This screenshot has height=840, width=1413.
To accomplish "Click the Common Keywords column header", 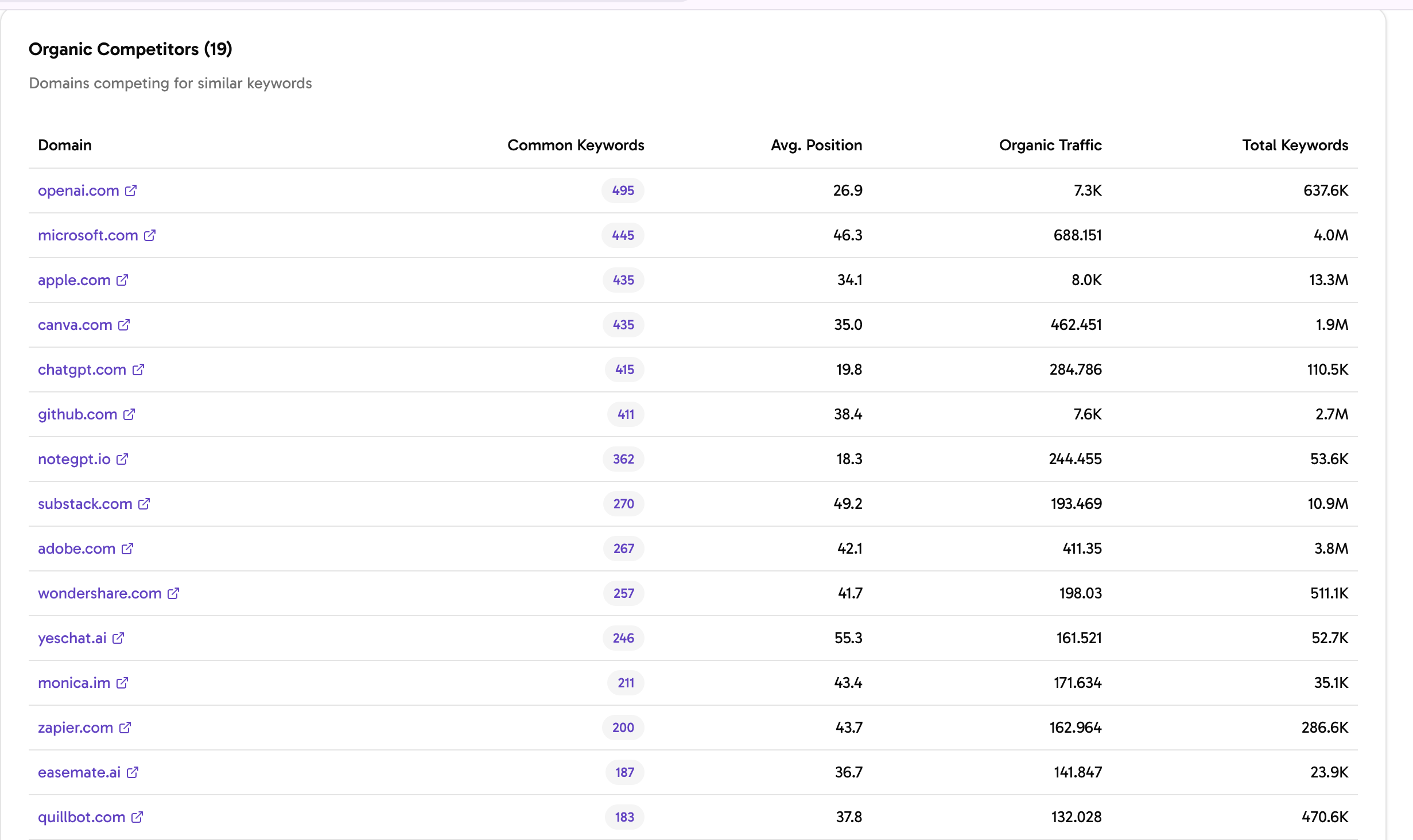I will click(x=576, y=145).
